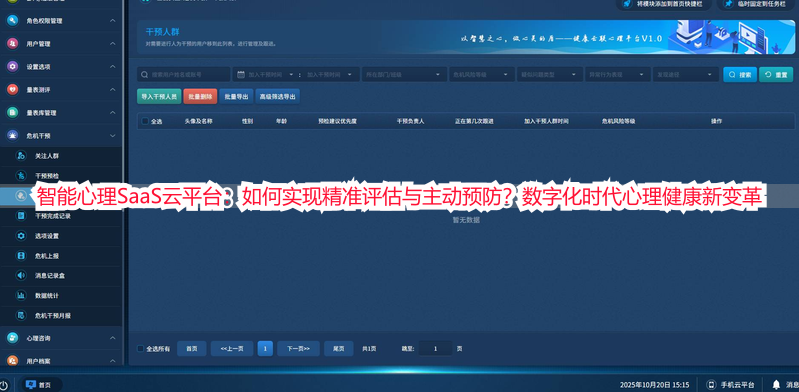The width and height of the screenshot is (799, 392).
Task: Click the 心理咨询 icon
Action: (12, 338)
